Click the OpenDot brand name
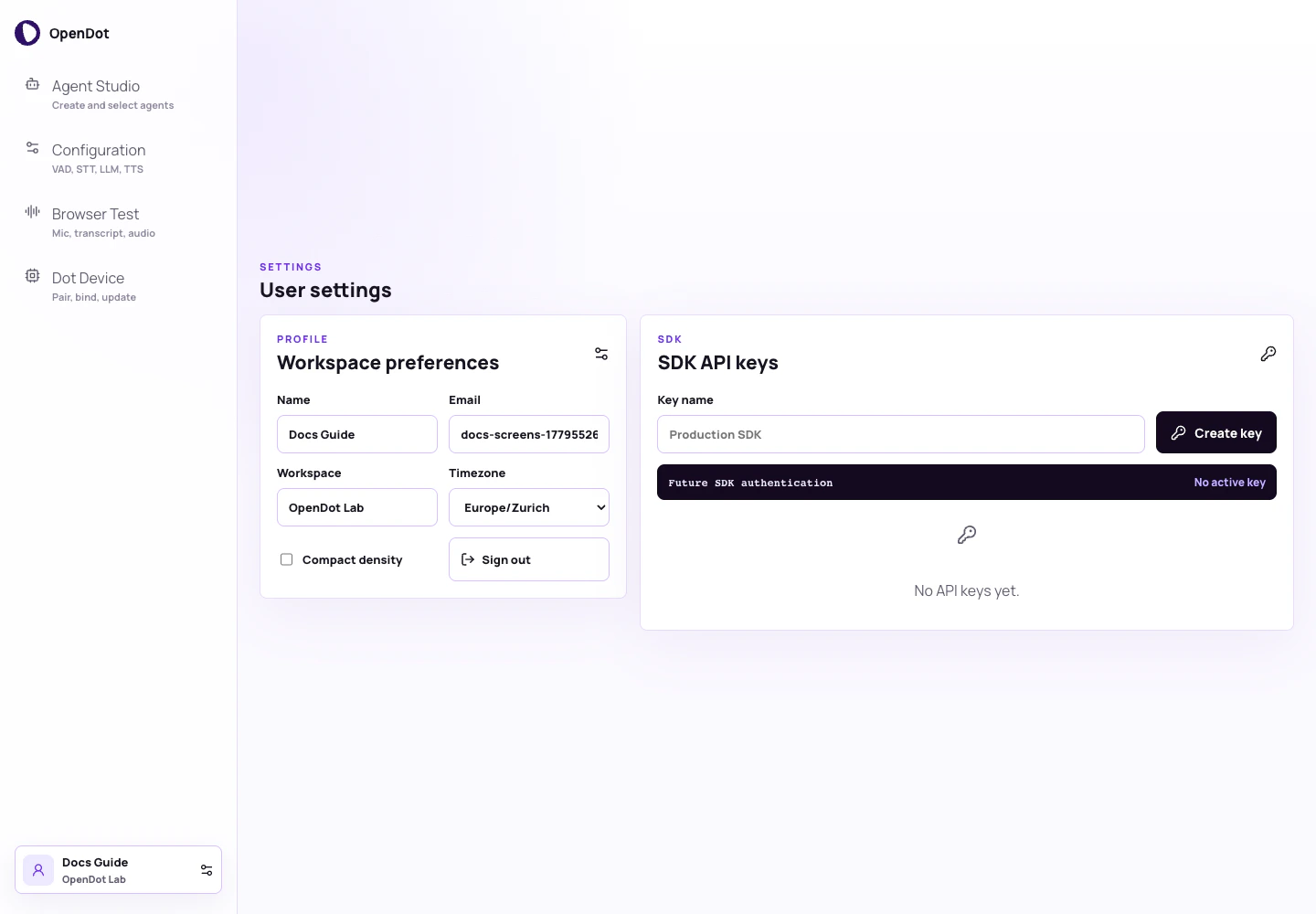 (80, 34)
